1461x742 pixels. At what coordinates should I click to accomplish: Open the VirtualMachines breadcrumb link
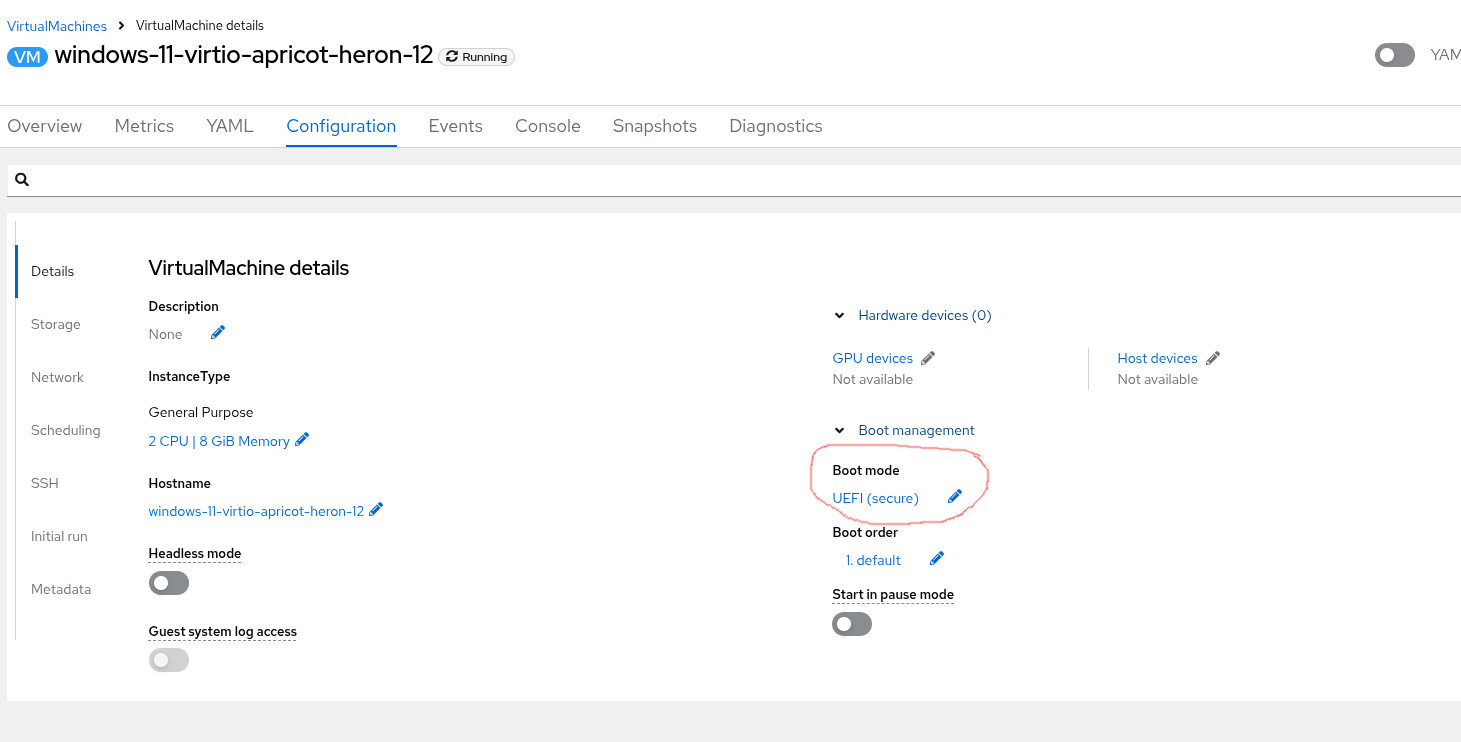click(57, 25)
